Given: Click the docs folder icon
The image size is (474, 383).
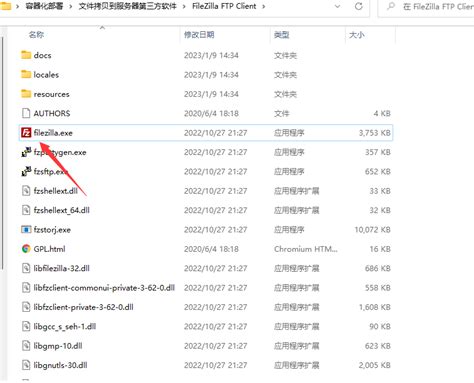Looking at the screenshot, I should point(26,55).
